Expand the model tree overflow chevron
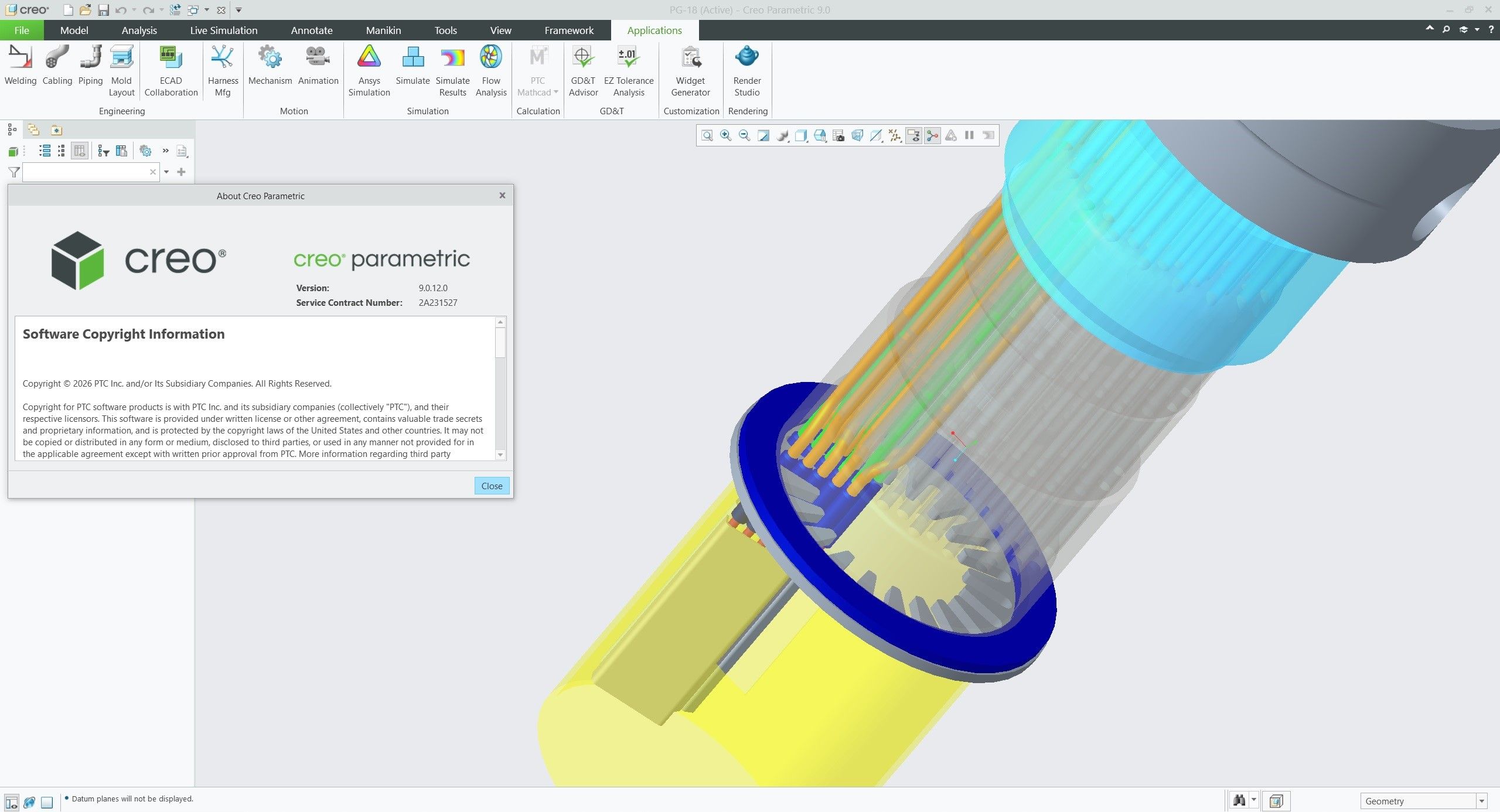This screenshot has height=812, width=1500. pyautogui.click(x=165, y=151)
